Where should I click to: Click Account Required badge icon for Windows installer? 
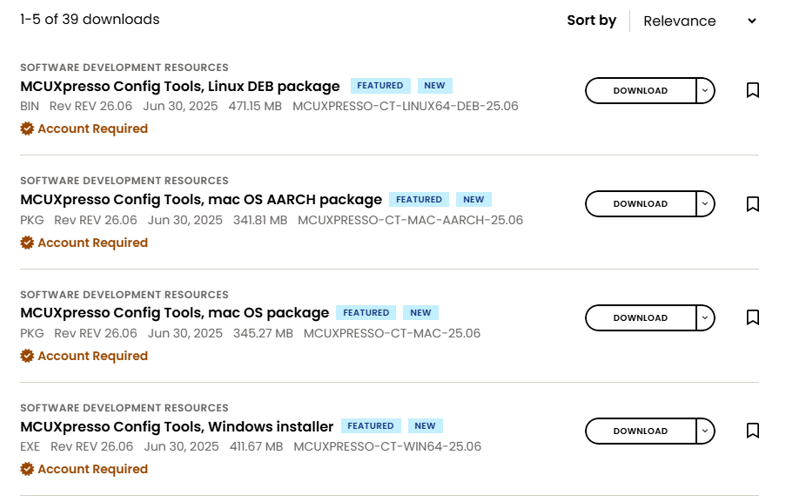coord(27,469)
